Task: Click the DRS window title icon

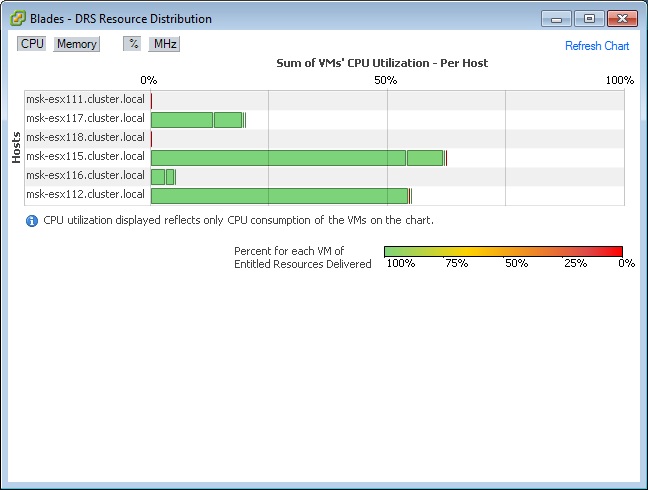Action: (17, 19)
